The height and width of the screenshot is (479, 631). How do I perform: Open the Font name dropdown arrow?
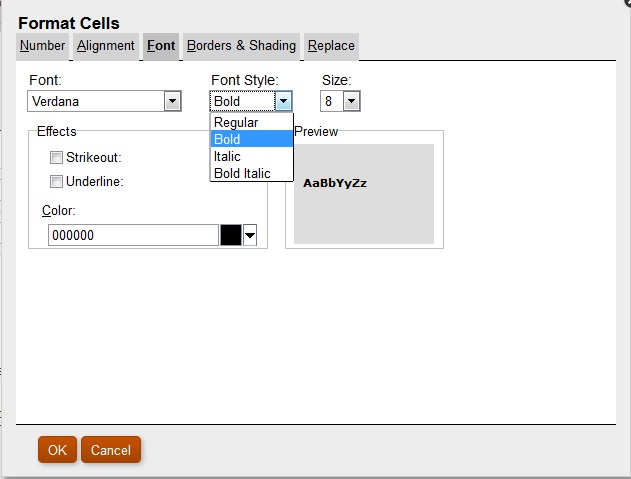172,101
